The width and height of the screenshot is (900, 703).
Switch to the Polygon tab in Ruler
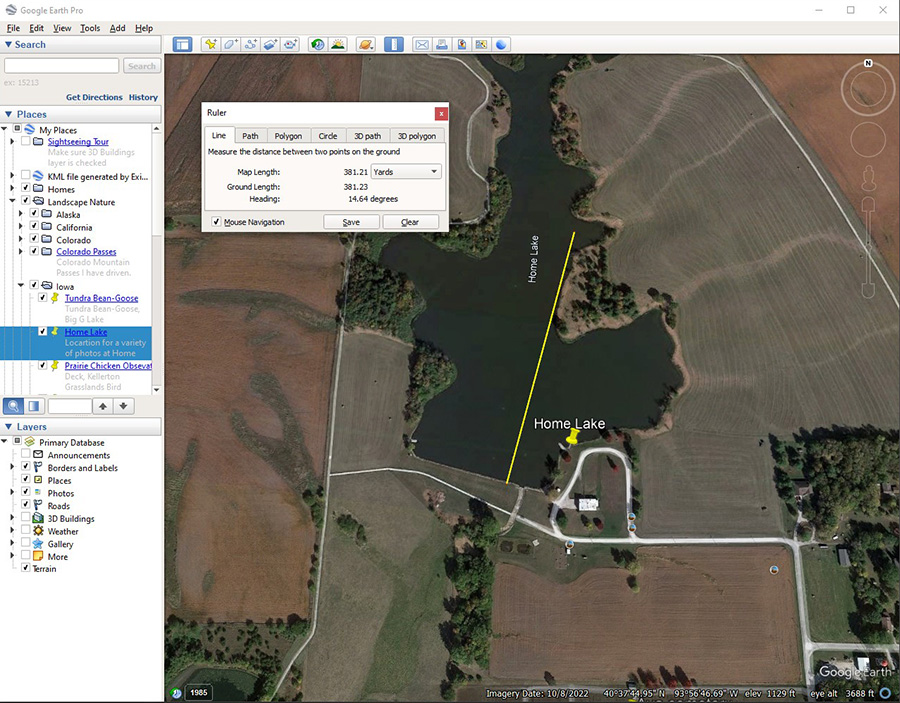[288, 136]
